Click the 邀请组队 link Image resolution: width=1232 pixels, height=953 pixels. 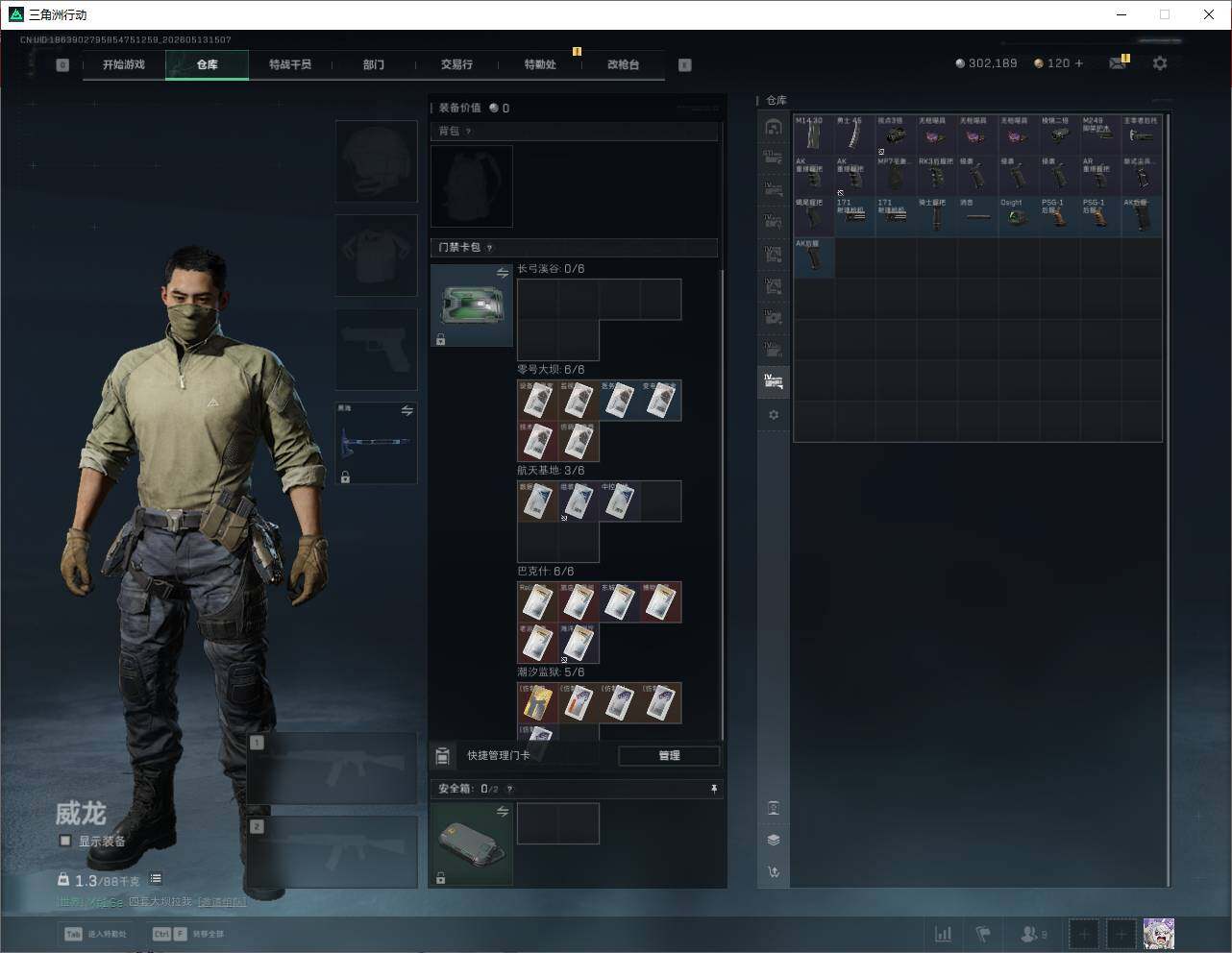tap(222, 902)
